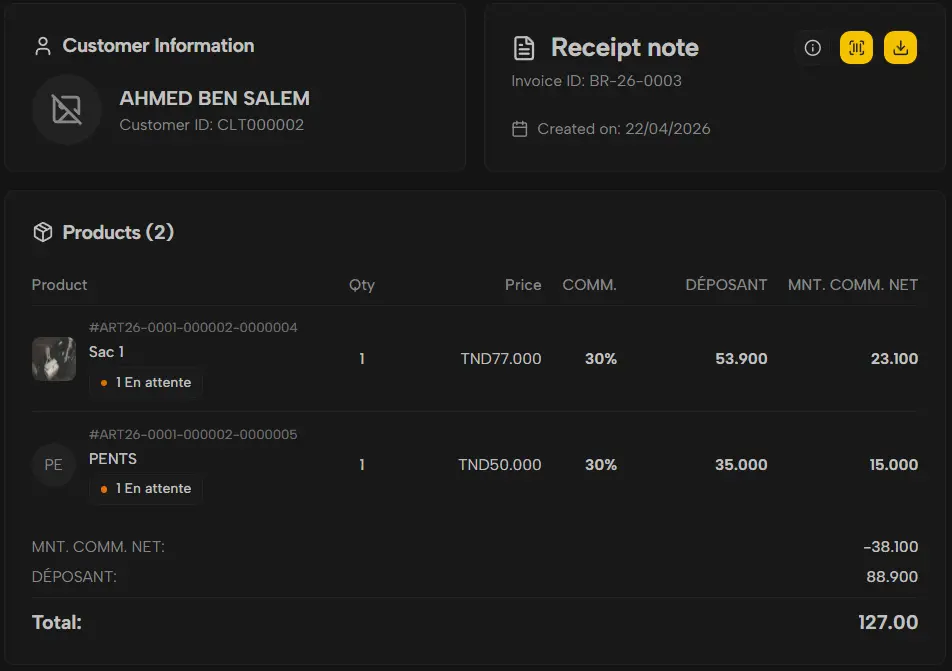Click the yellow barcode scan button
Image resolution: width=952 pixels, height=671 pixels.
(856, 48)
